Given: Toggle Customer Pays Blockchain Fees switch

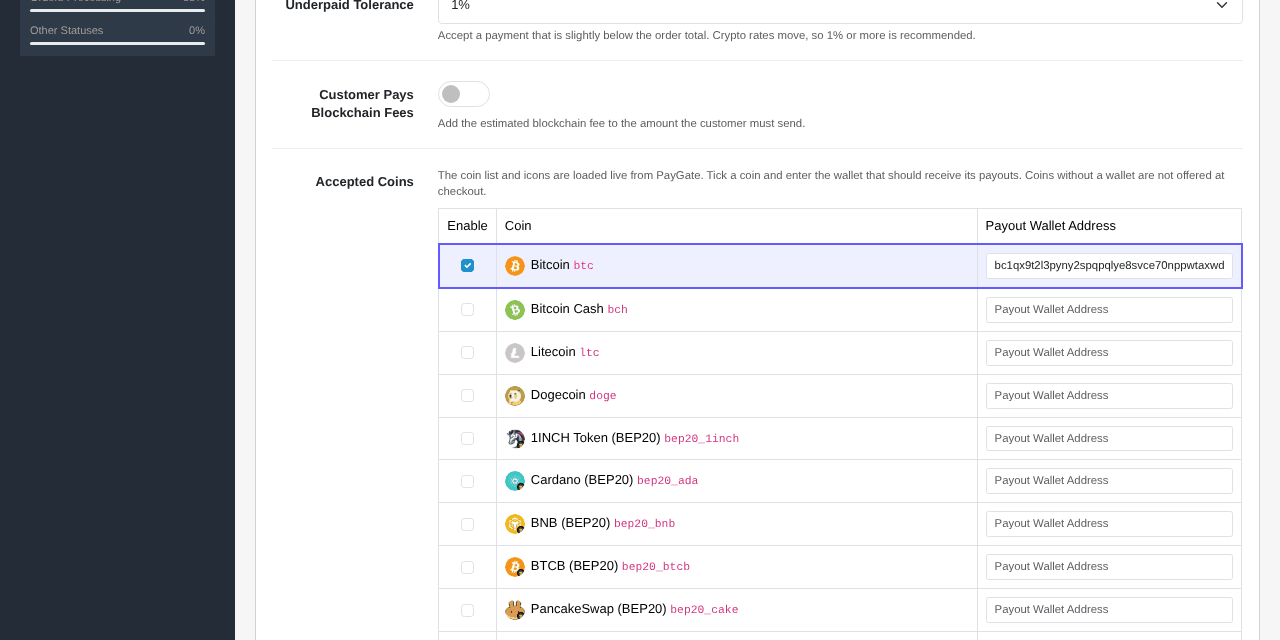Looking at the screenshot, I should (464, 94).
